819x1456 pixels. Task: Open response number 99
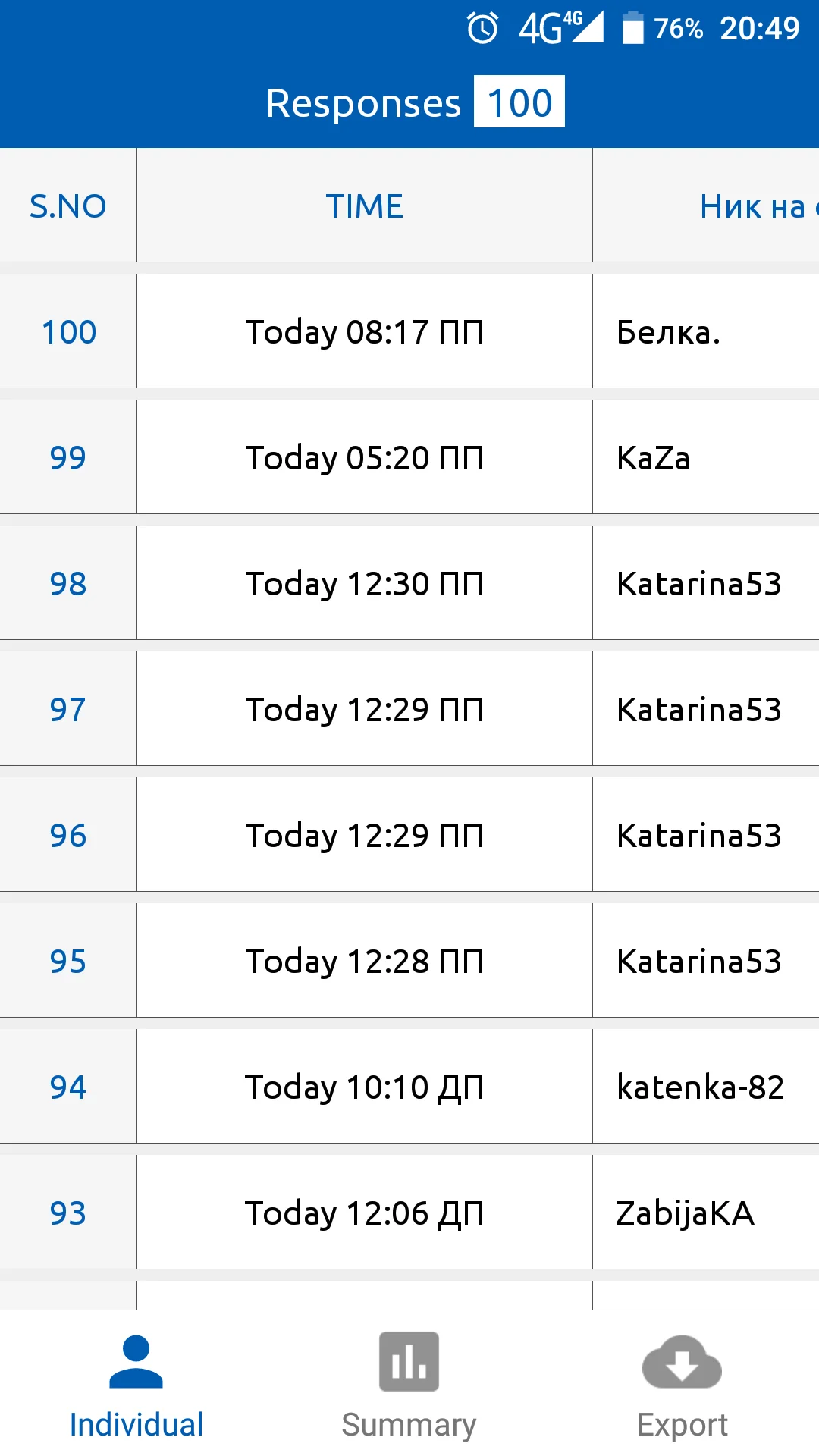point(68,458)
